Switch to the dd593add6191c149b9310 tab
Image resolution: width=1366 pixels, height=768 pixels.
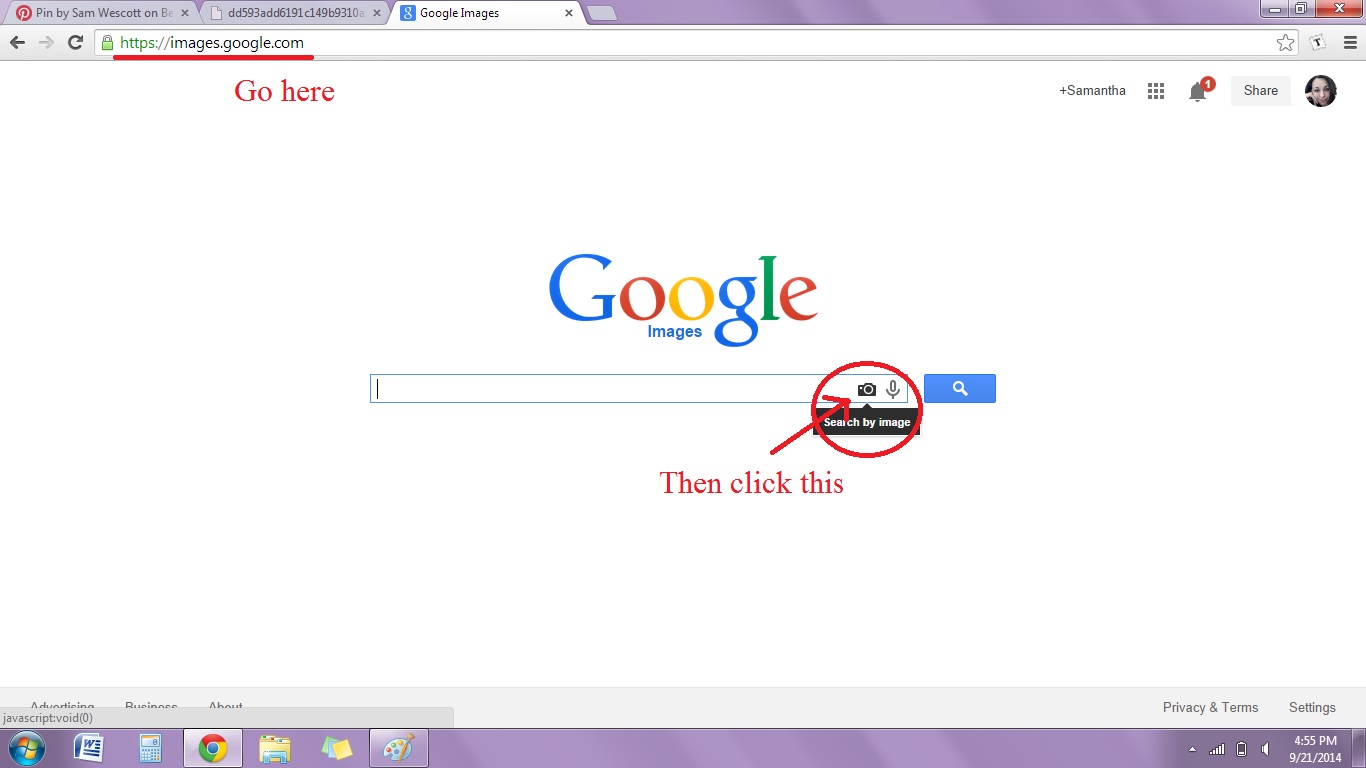click(290, 13)
